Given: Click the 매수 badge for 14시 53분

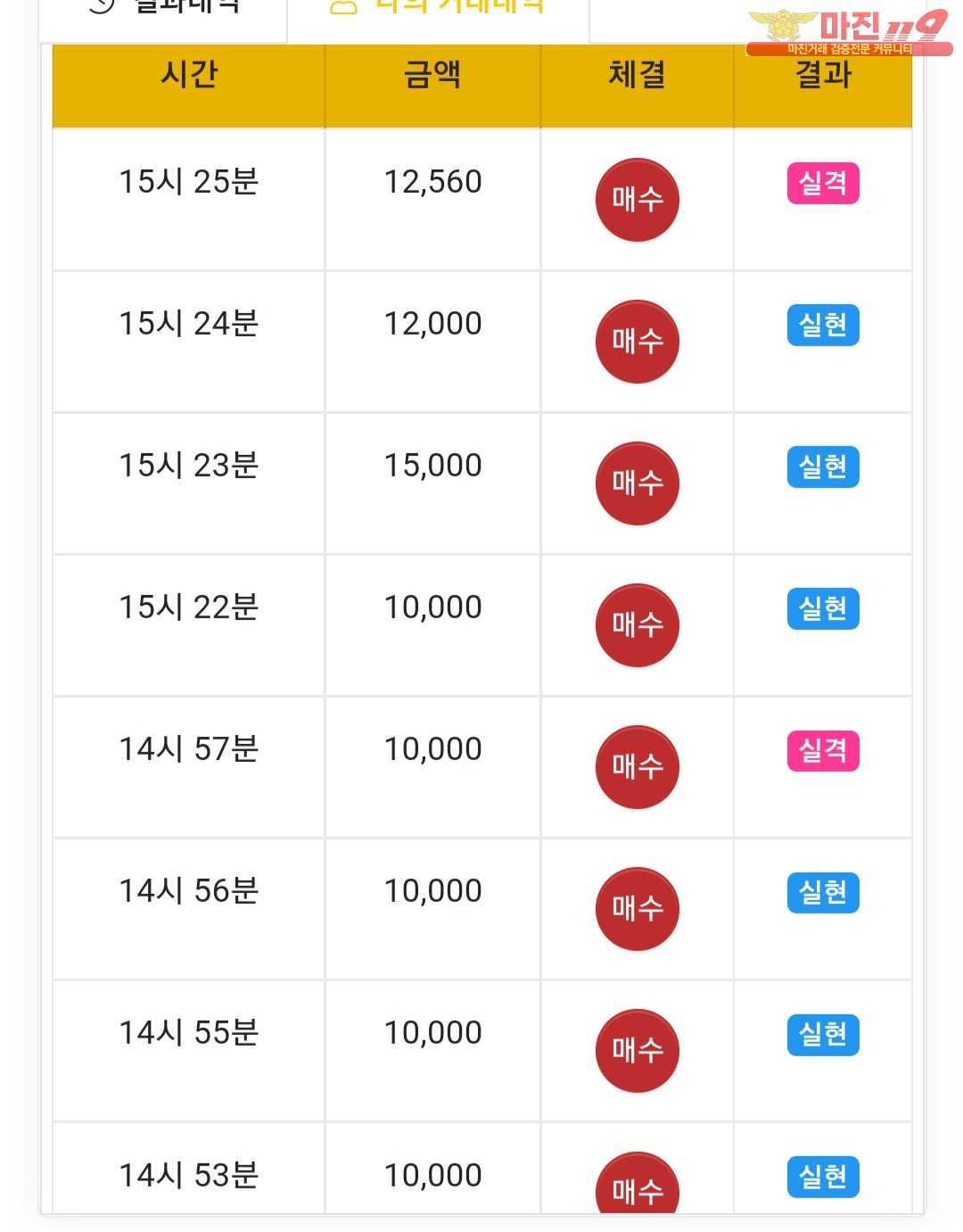Looking at the screenshot, I should click(637, 1184).
